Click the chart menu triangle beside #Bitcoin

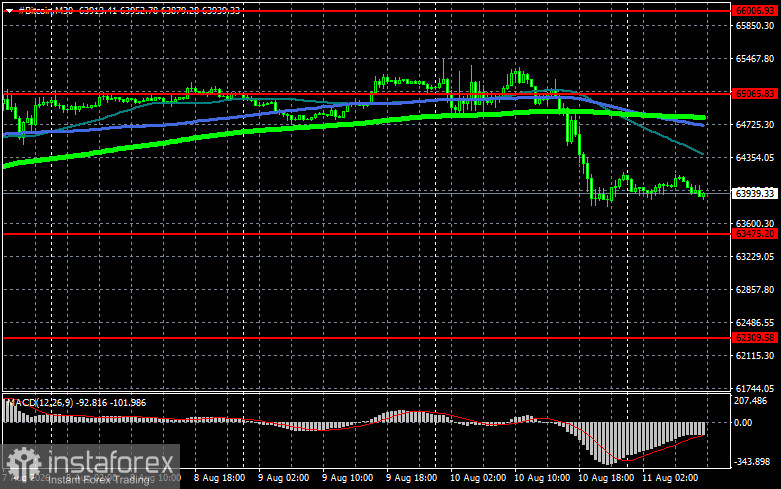tap(9, 10)
